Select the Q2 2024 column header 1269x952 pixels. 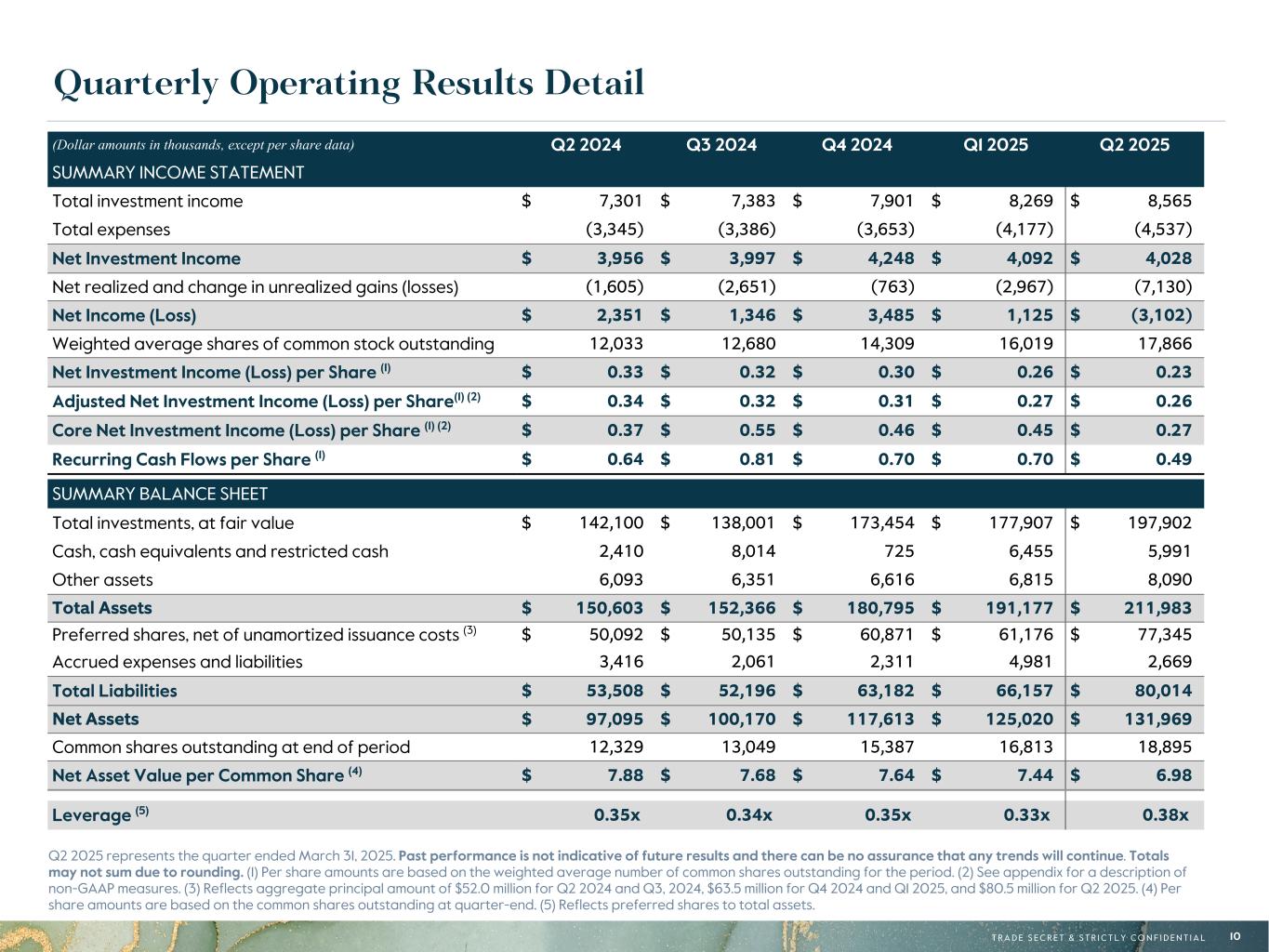pos(587,144)
